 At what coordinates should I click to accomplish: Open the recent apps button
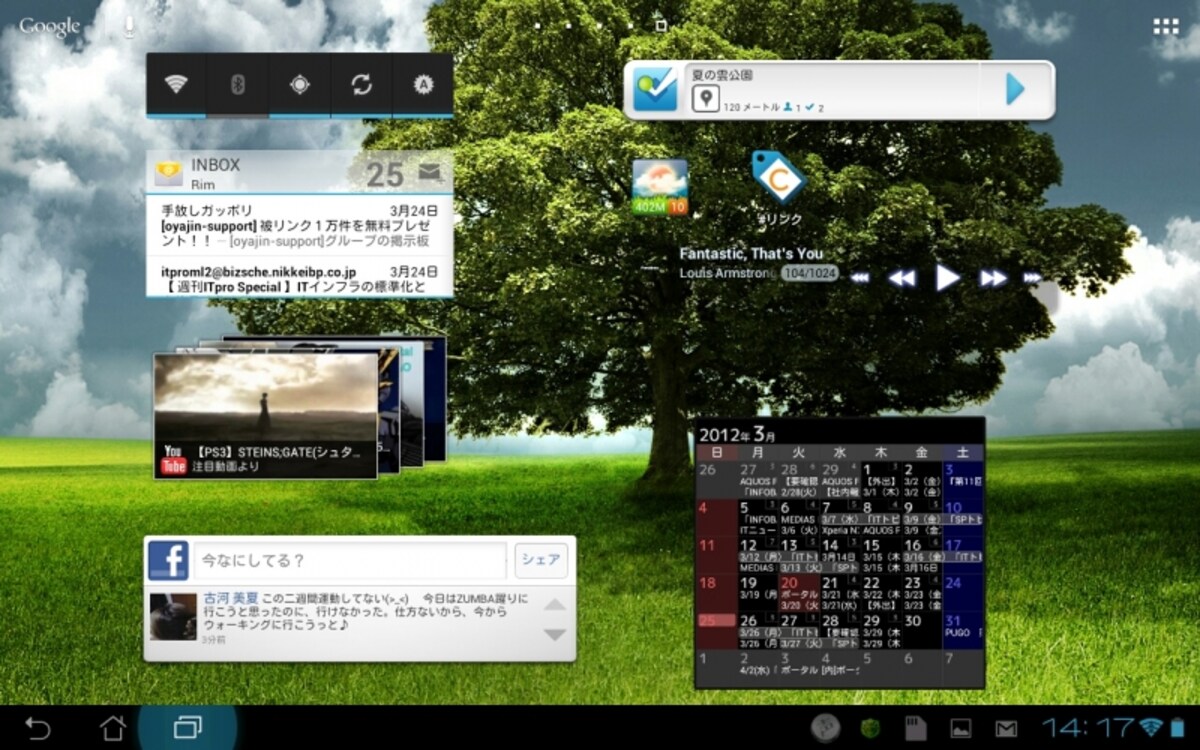[187, 727]
